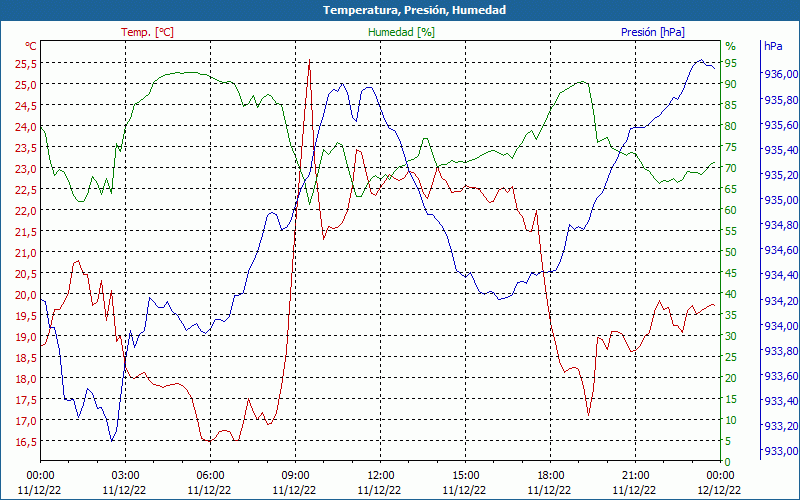800x500 pixels.
Task: Click the blue "hPa" unit label
Action: 773,46
